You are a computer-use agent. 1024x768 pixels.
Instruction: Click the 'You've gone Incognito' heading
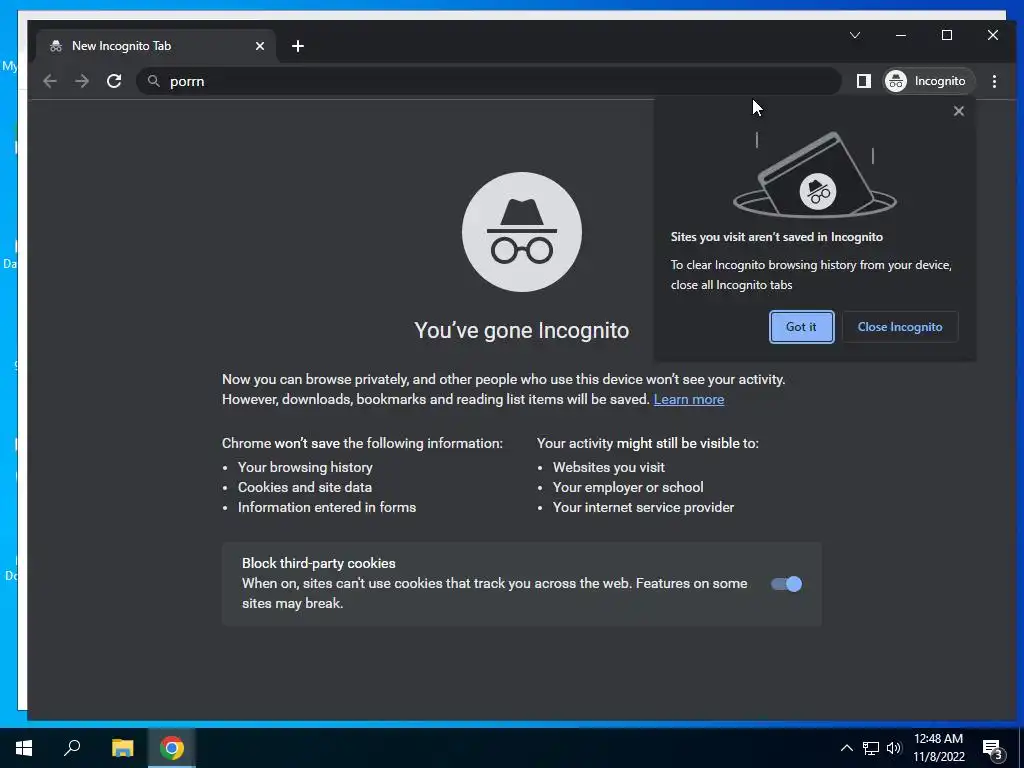[x=522, y=330]
